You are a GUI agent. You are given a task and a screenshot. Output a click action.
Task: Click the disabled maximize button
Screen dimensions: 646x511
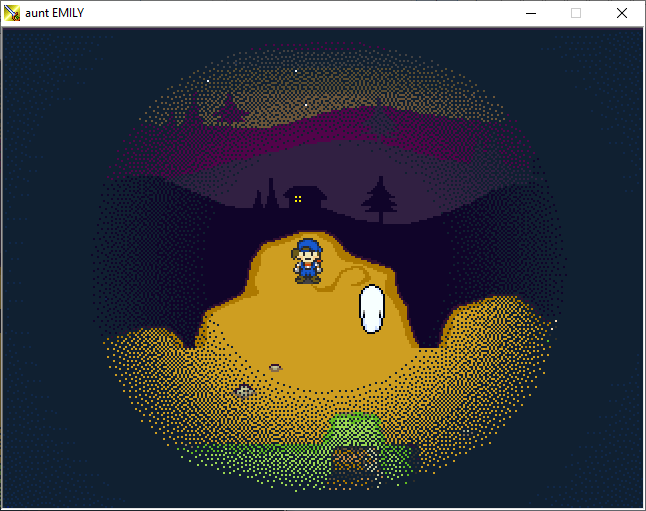pos(576,13)
